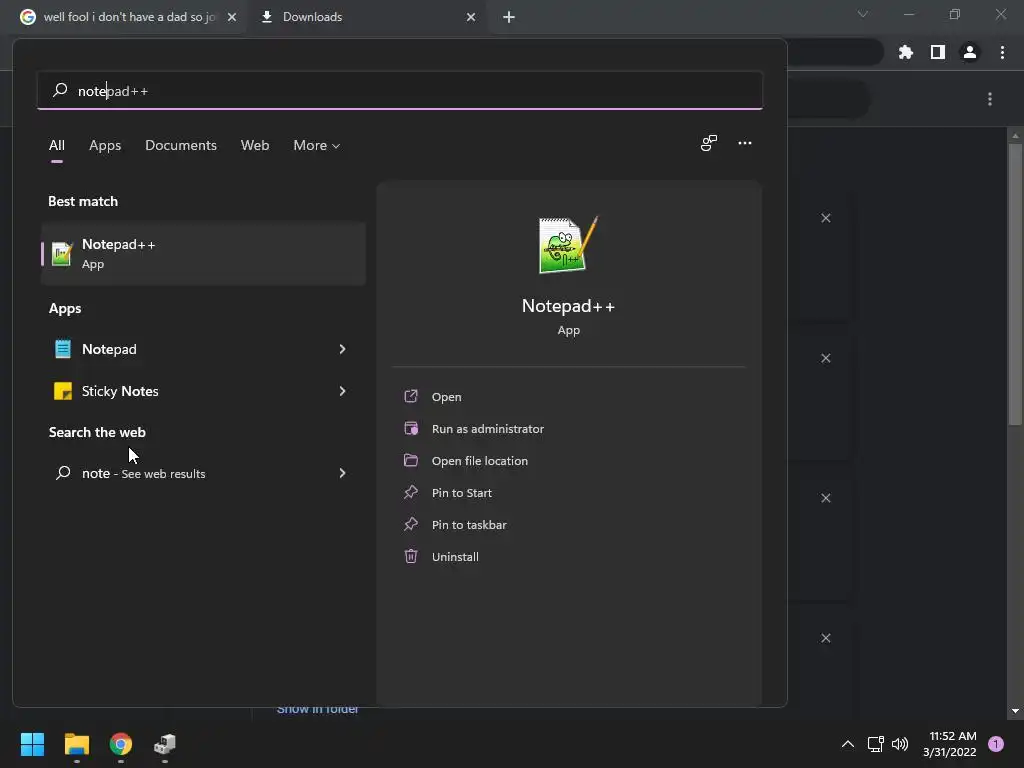Screen dimensions: 1024x768
Task: Click the Pin to Start pin icon
Action: 411,492
